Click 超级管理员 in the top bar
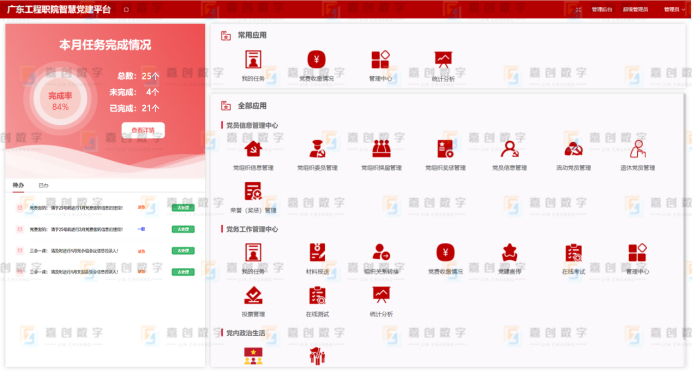 (x=636, y=9)
